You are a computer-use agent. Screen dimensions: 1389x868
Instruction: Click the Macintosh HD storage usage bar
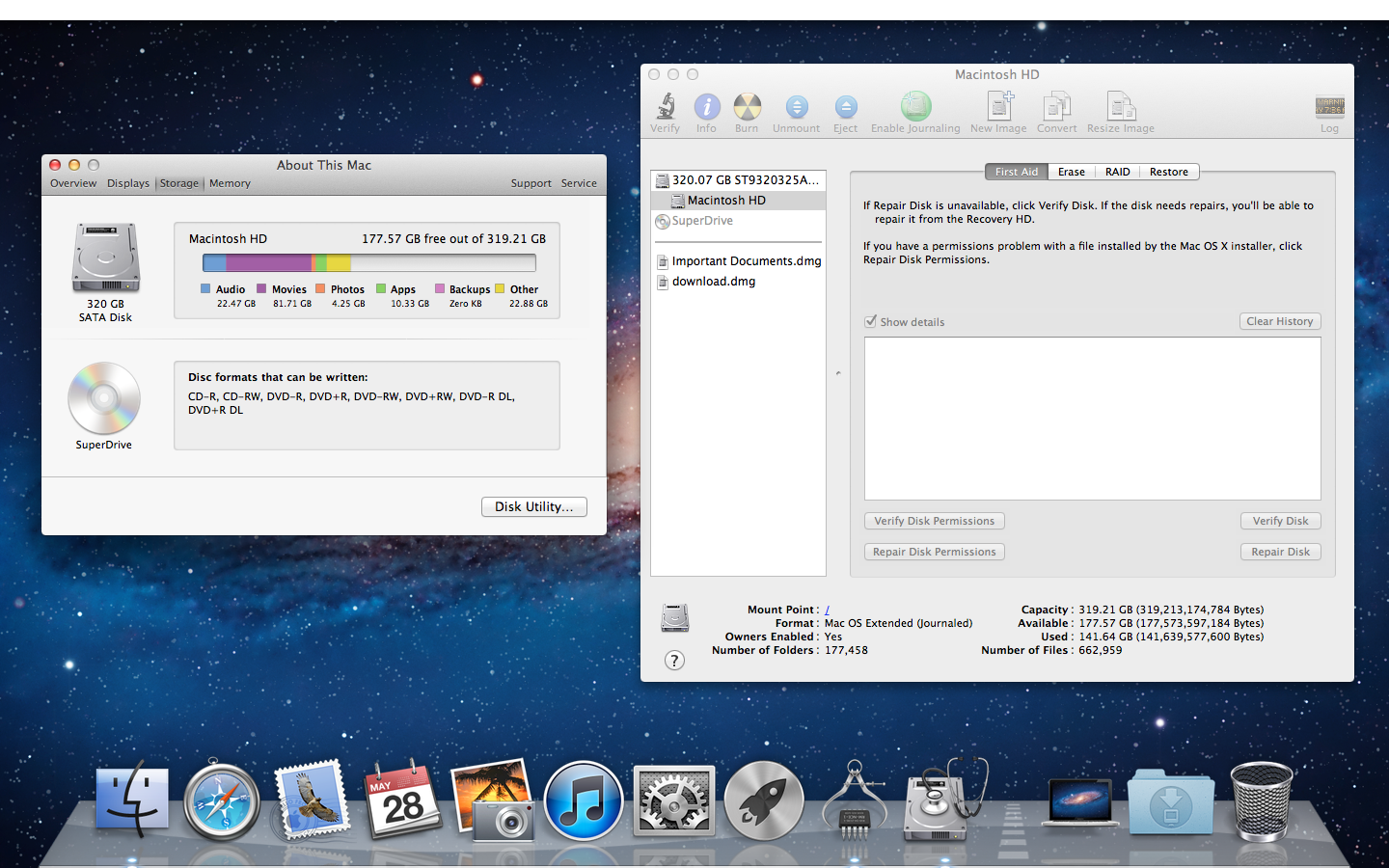point(368,263)
